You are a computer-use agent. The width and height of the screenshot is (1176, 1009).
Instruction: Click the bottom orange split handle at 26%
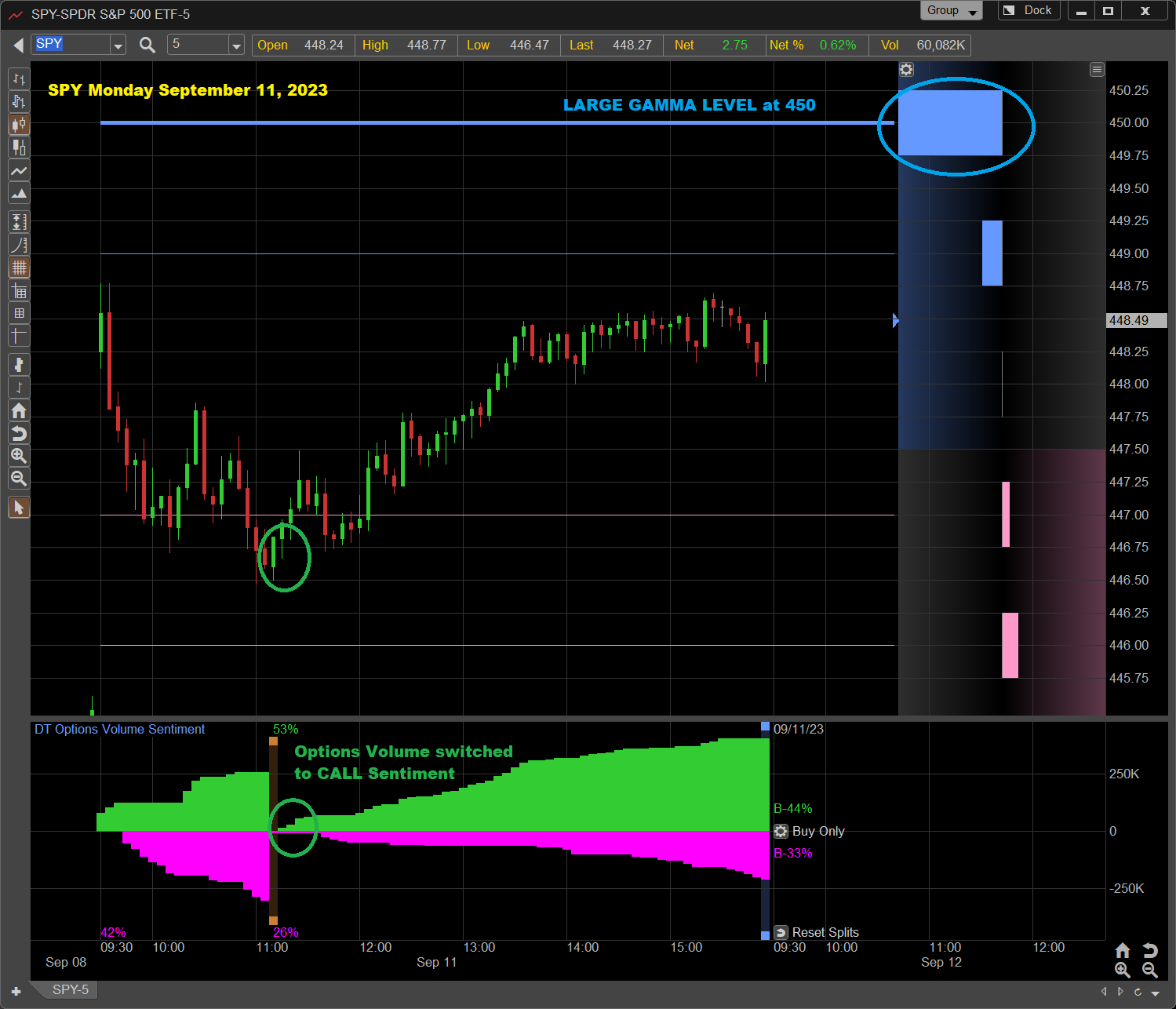tap(273, 920)
